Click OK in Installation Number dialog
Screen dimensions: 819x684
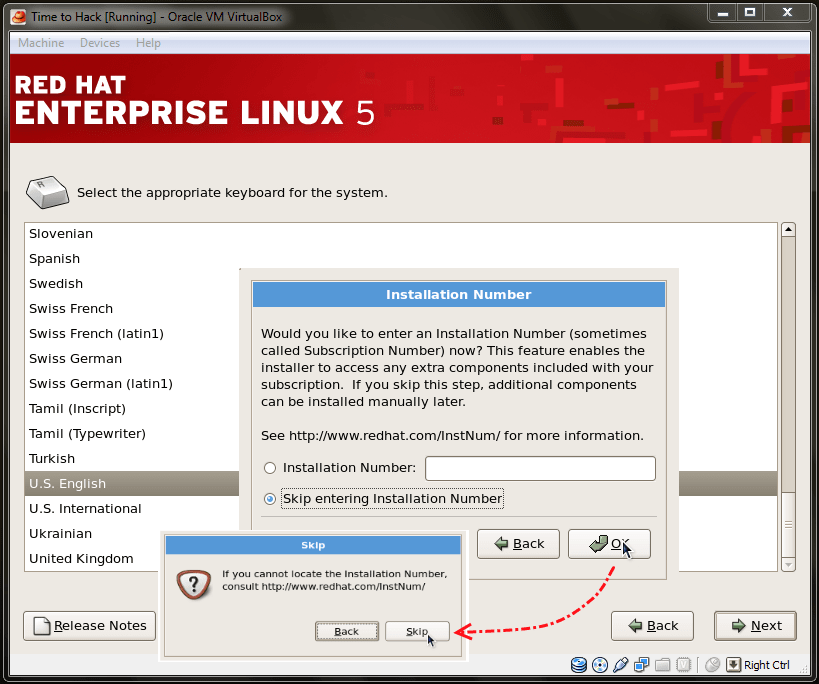609,544
